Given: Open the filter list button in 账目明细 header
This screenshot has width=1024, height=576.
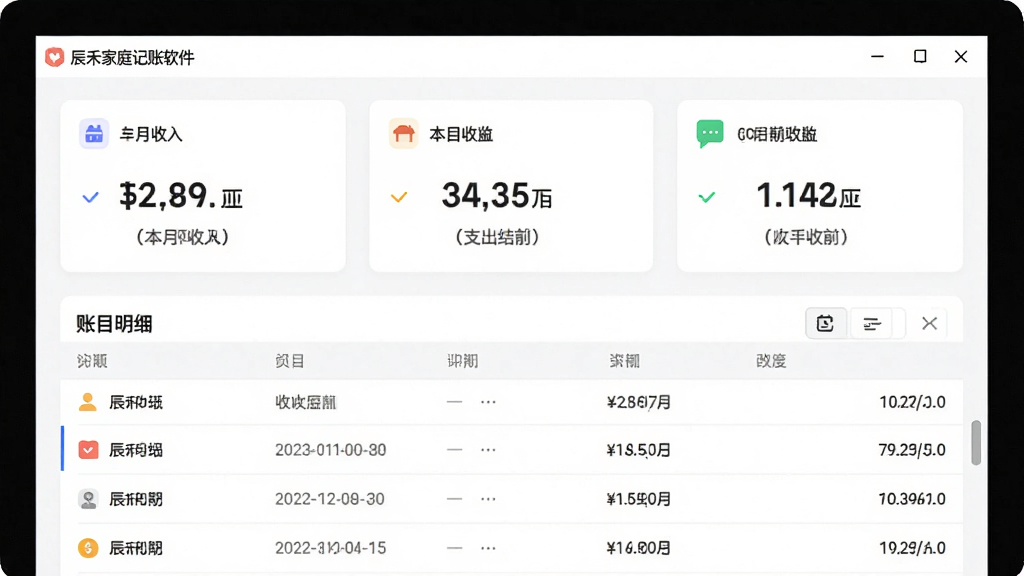Looking at the screenshot, I should (x=872, y=323).
